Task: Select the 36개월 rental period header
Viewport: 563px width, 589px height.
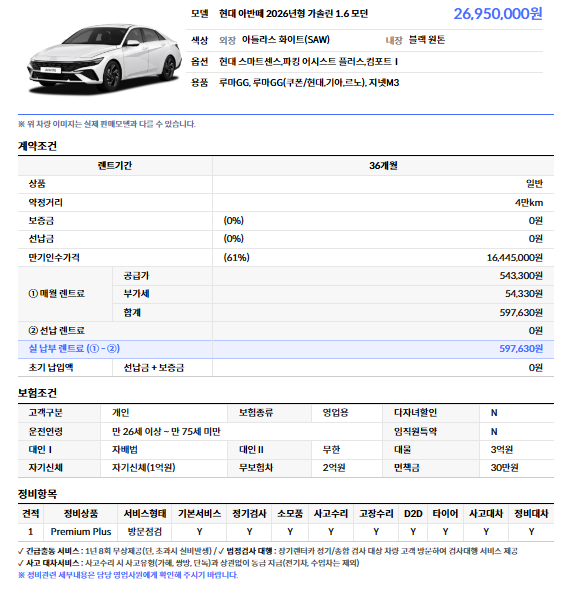Action: (383, 166)
